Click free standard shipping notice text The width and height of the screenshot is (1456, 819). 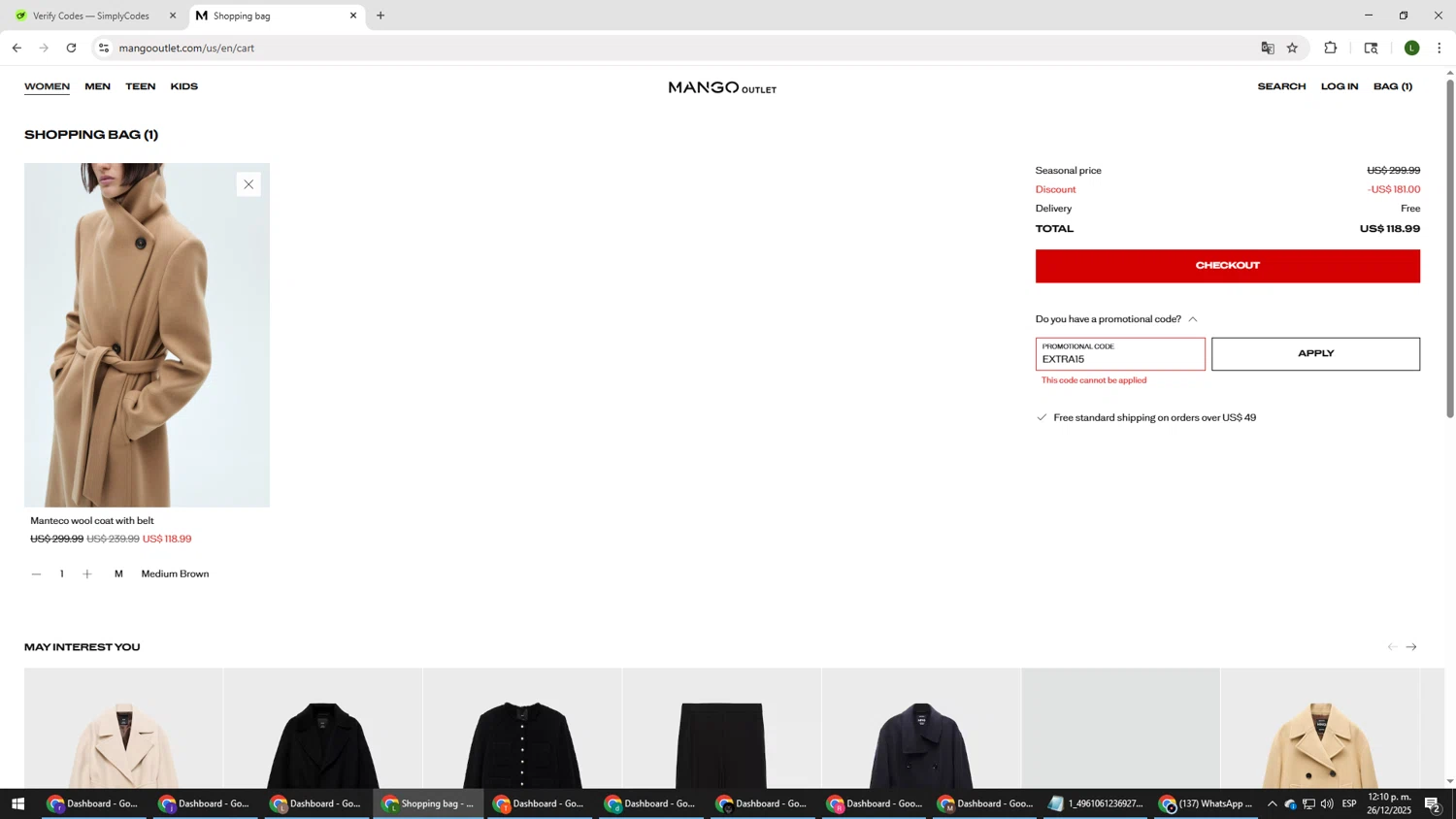coord(1154,418)
